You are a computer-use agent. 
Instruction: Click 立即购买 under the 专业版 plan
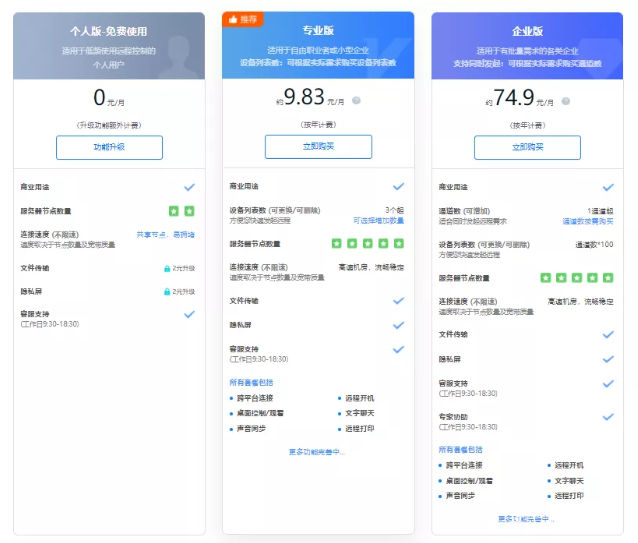(x=318, y=147)
